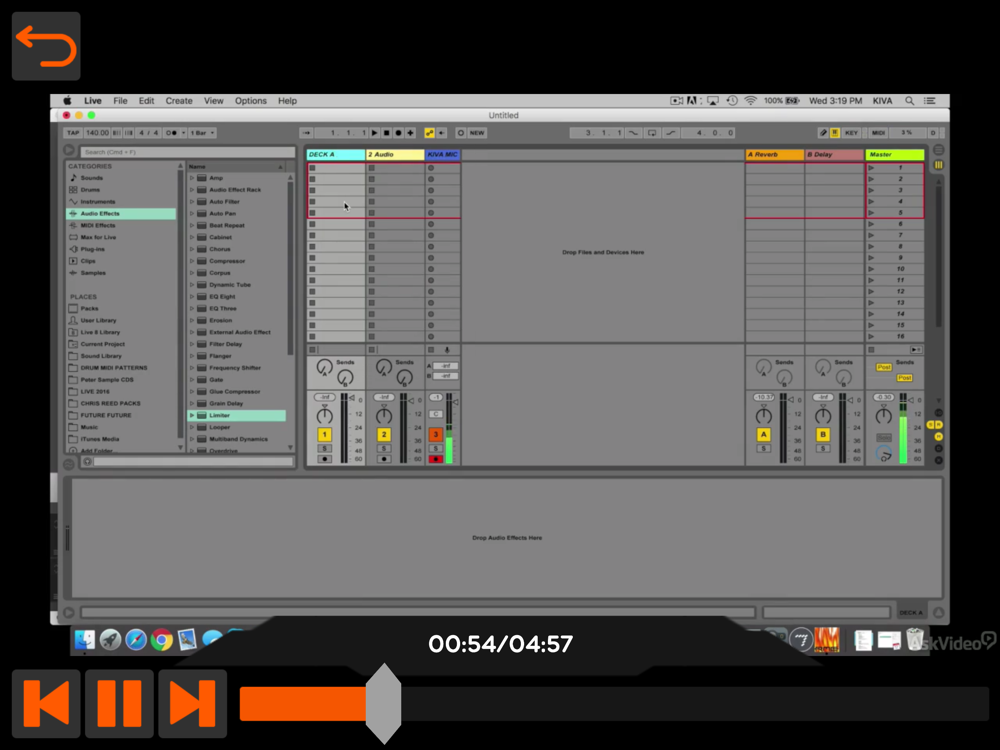Screen dimensions: 1000x750
Task: Select the Samples category
Action: click(93, 272)
